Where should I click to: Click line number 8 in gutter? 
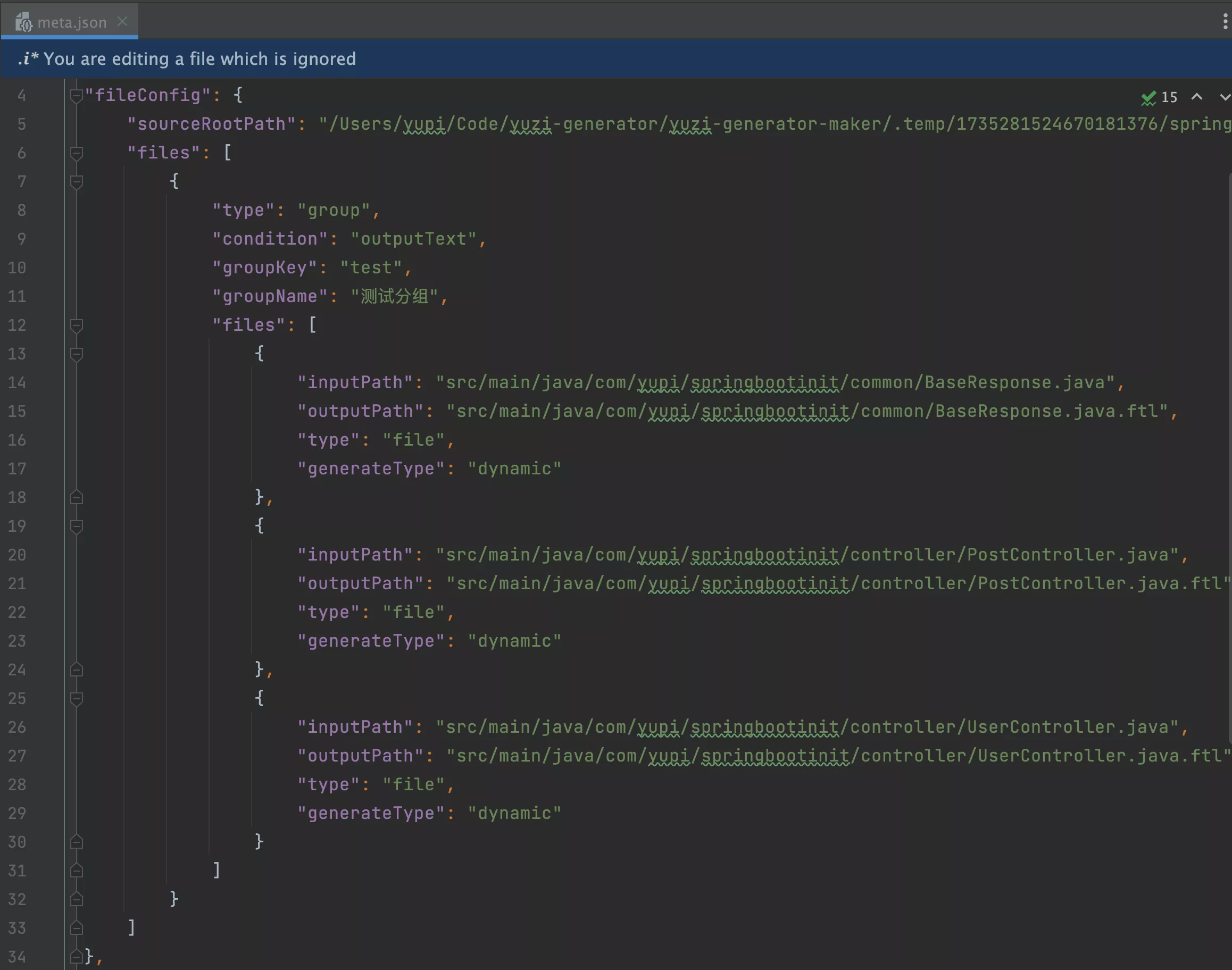coord(22,211)
